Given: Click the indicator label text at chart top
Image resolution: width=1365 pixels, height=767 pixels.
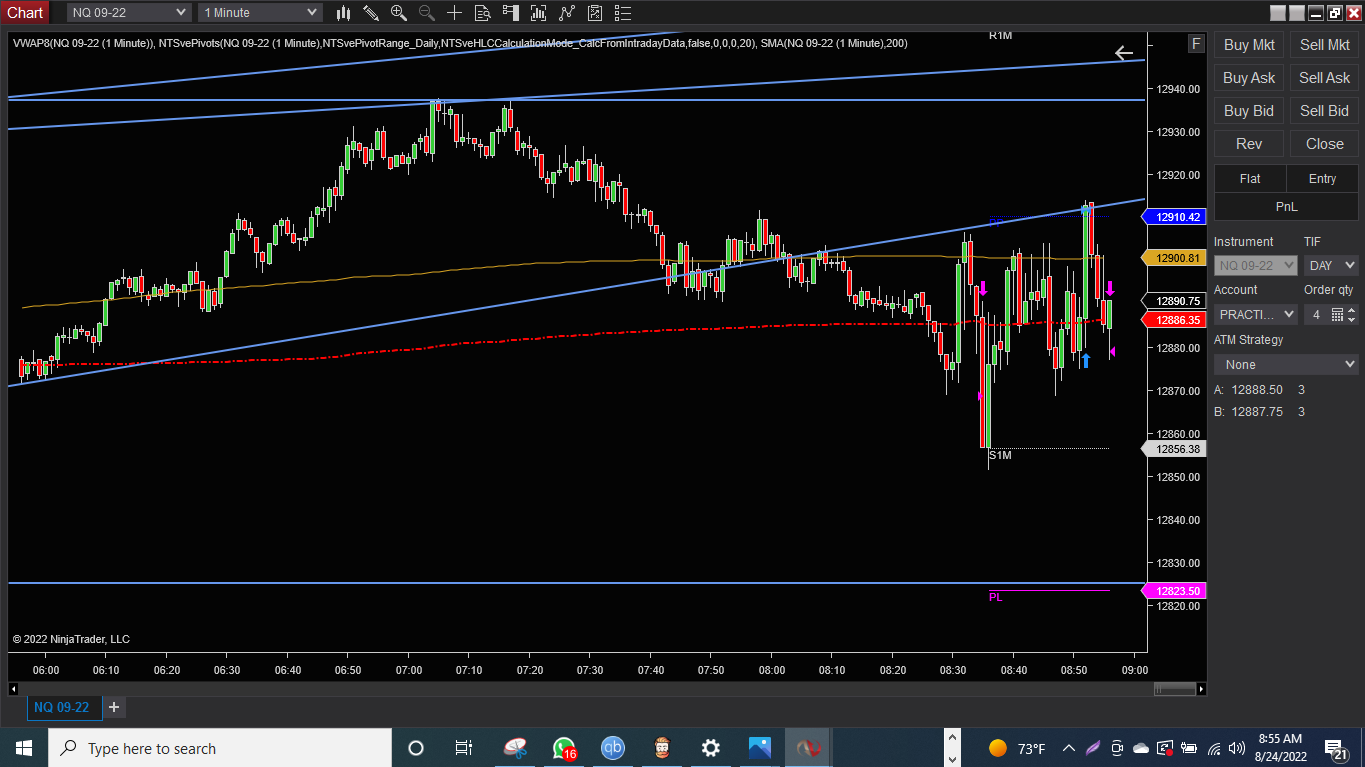Looking at the screenshot, I should [x=460, y=43].
